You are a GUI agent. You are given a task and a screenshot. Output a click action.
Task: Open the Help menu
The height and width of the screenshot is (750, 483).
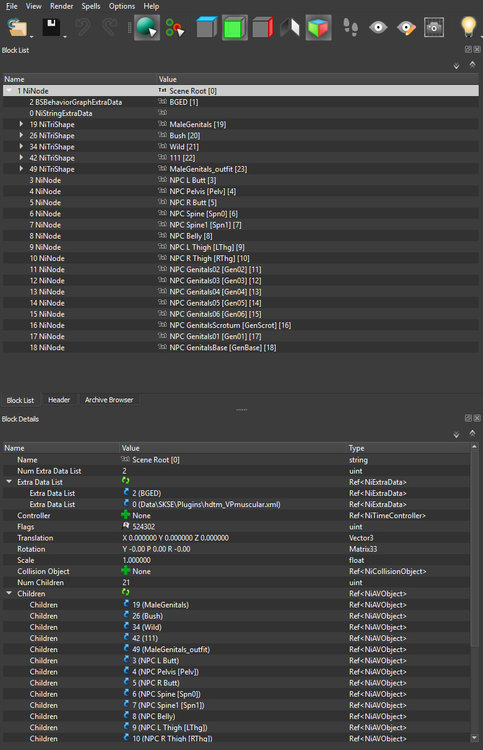point(151,6)
